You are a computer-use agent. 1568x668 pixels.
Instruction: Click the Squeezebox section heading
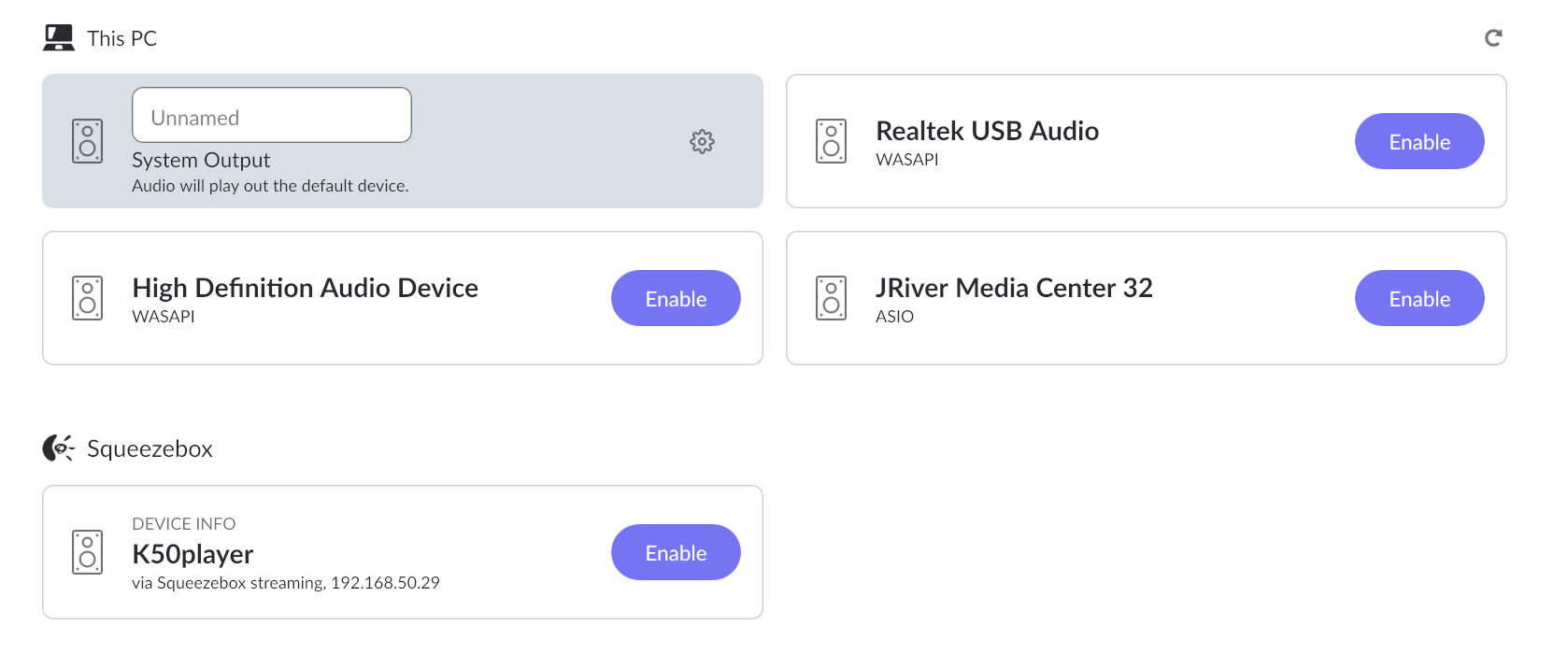(150, 448)
